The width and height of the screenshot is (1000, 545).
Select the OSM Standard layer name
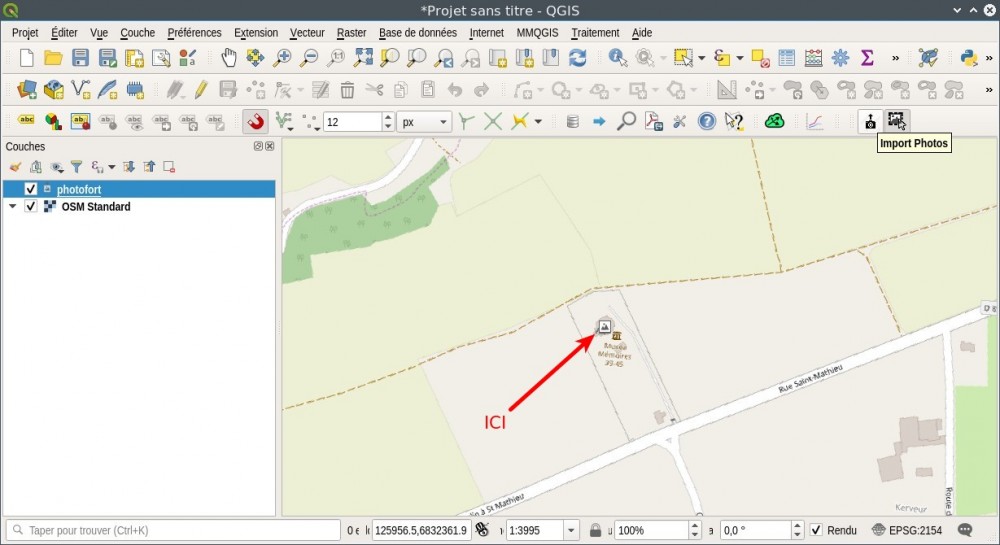[x=96, y=207]
